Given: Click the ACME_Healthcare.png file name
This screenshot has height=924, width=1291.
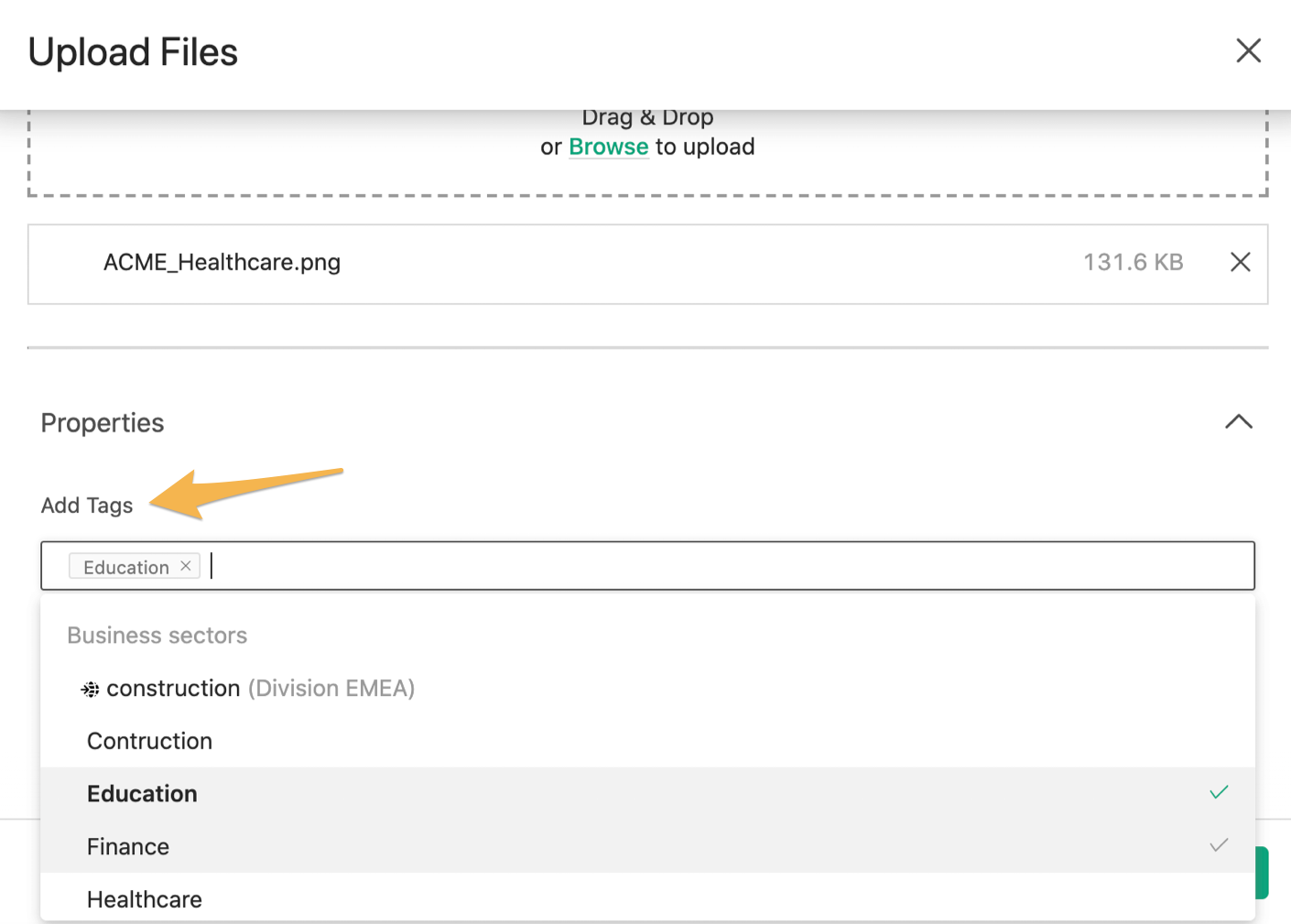Looking at the screenshot, I should (x=222, y=263).
